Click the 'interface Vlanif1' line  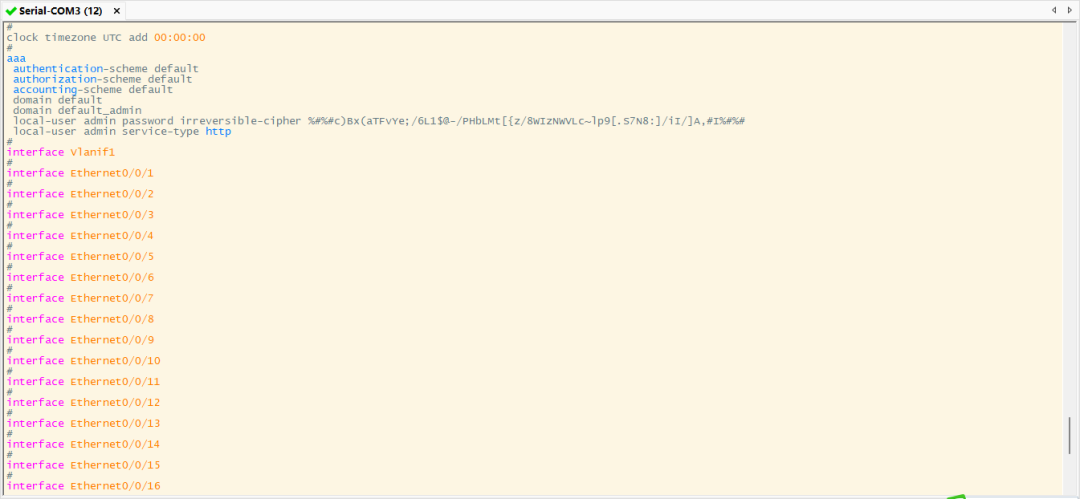(61, 152)
